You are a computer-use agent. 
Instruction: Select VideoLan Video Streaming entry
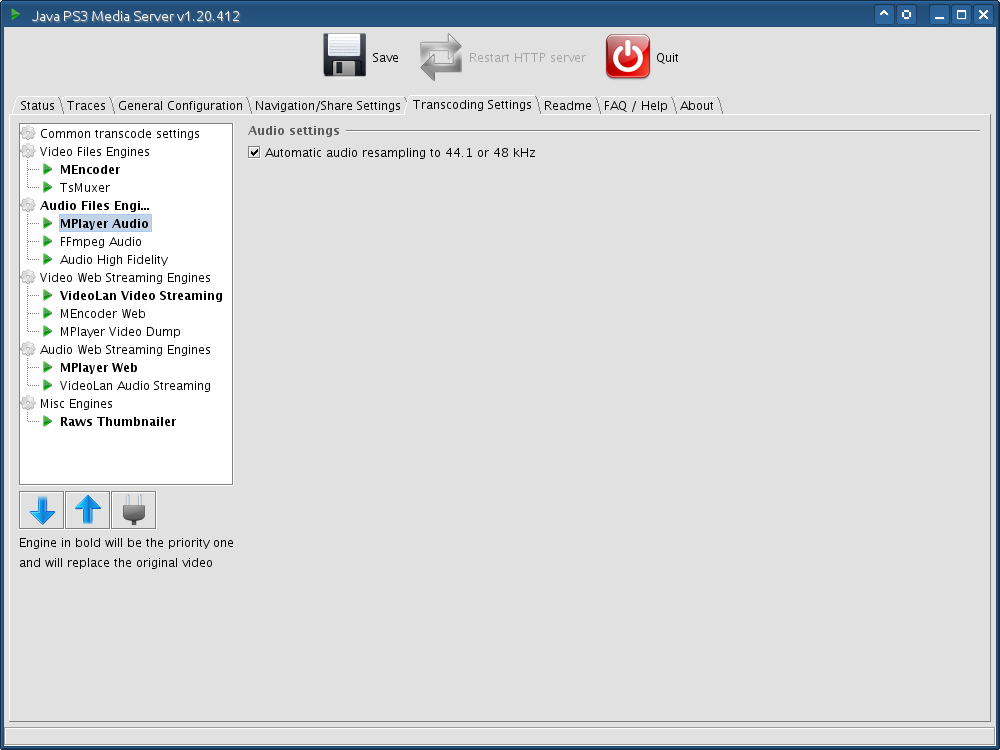142,296
